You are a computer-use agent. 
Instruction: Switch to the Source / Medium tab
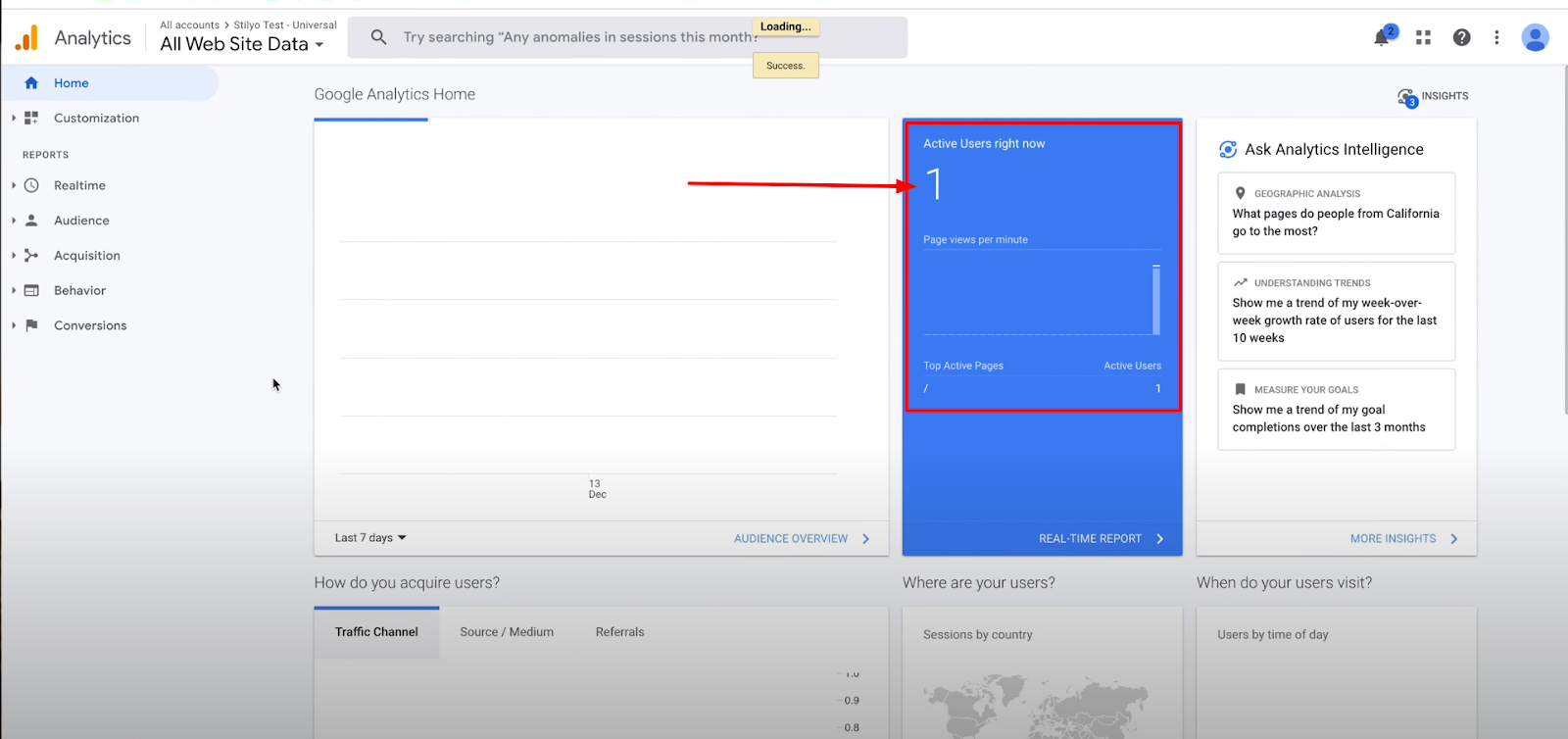pos(507,632)
